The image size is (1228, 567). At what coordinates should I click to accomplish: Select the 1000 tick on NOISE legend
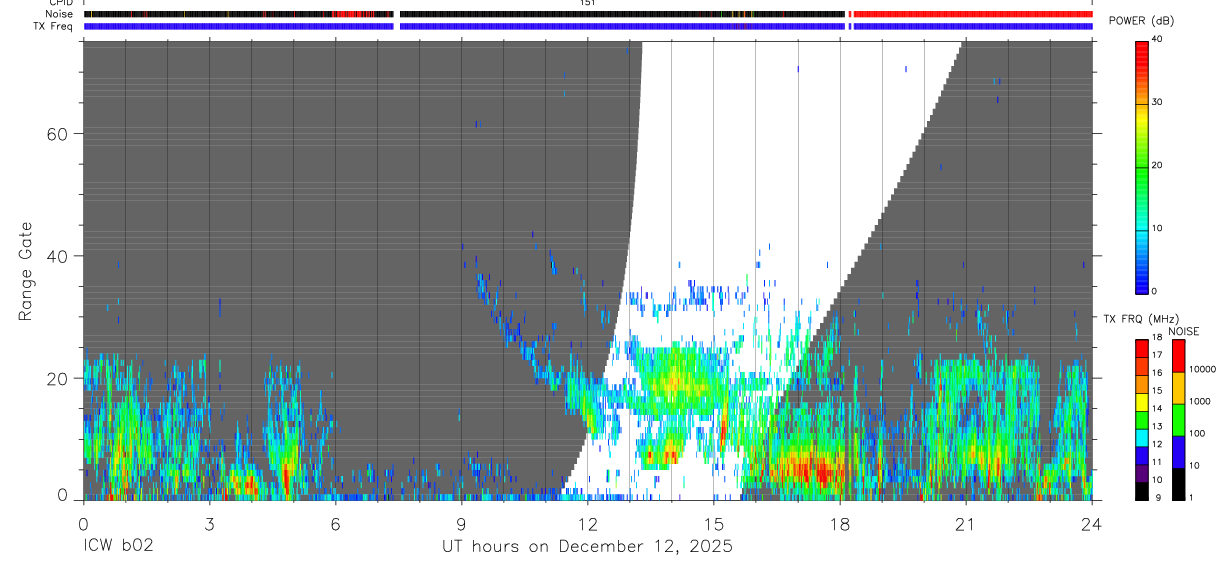tap(1201, 401)
